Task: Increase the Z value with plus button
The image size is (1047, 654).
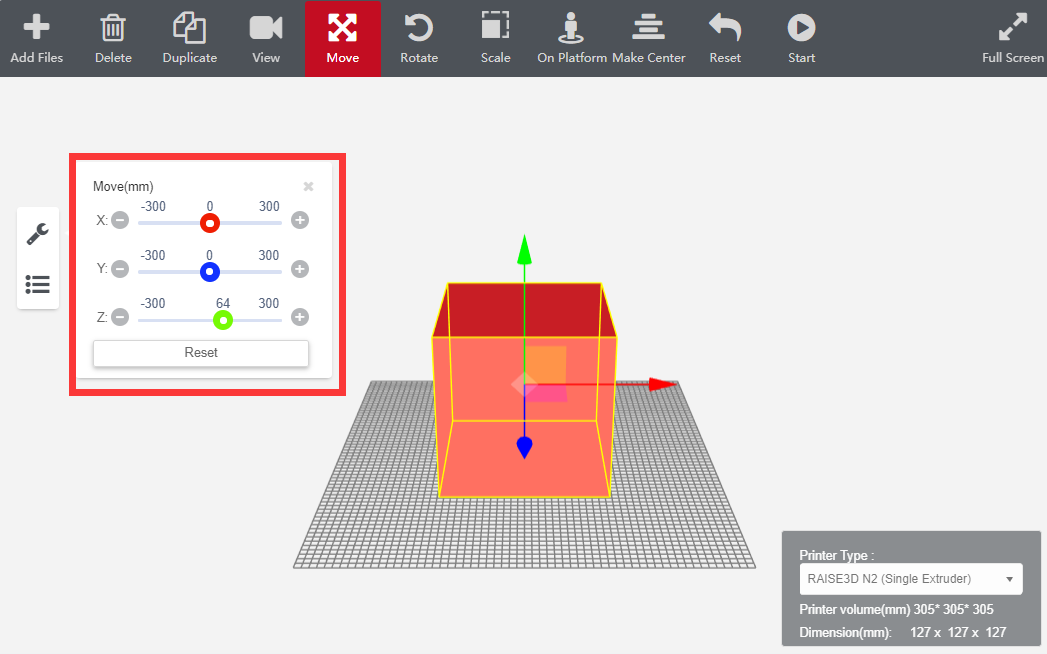Action: tap(299, 317)
